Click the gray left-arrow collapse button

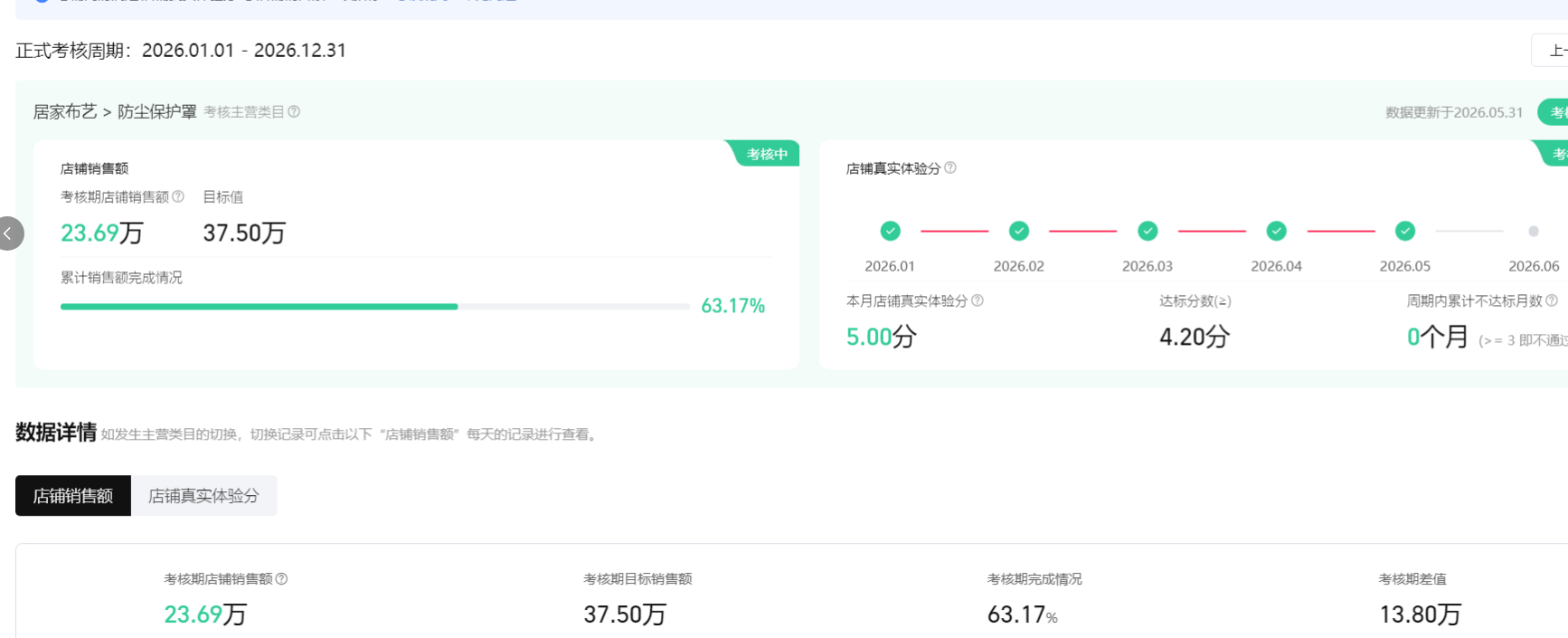pos(8,233)
